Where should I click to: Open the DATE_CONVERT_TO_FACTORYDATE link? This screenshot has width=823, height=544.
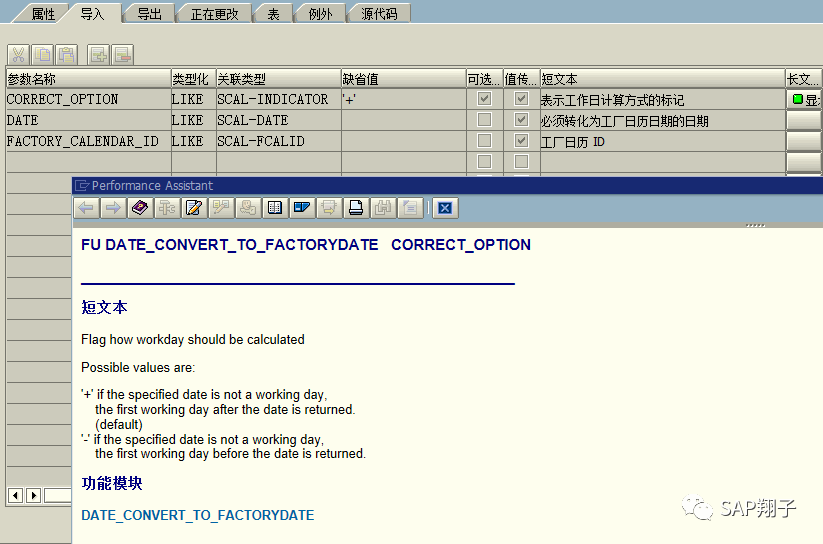[197, 515]
